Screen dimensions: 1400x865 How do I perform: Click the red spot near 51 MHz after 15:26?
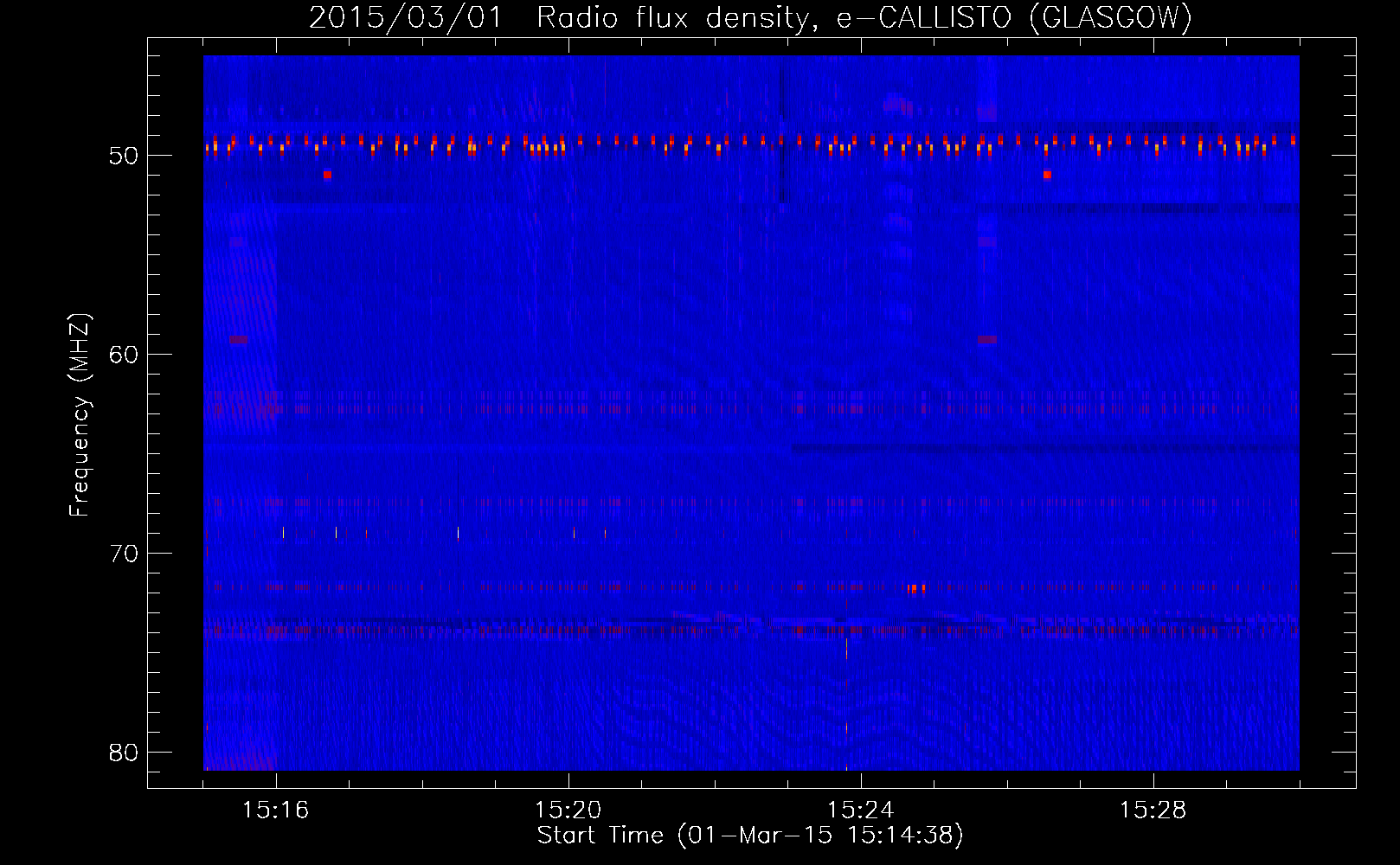(1047, 175)
